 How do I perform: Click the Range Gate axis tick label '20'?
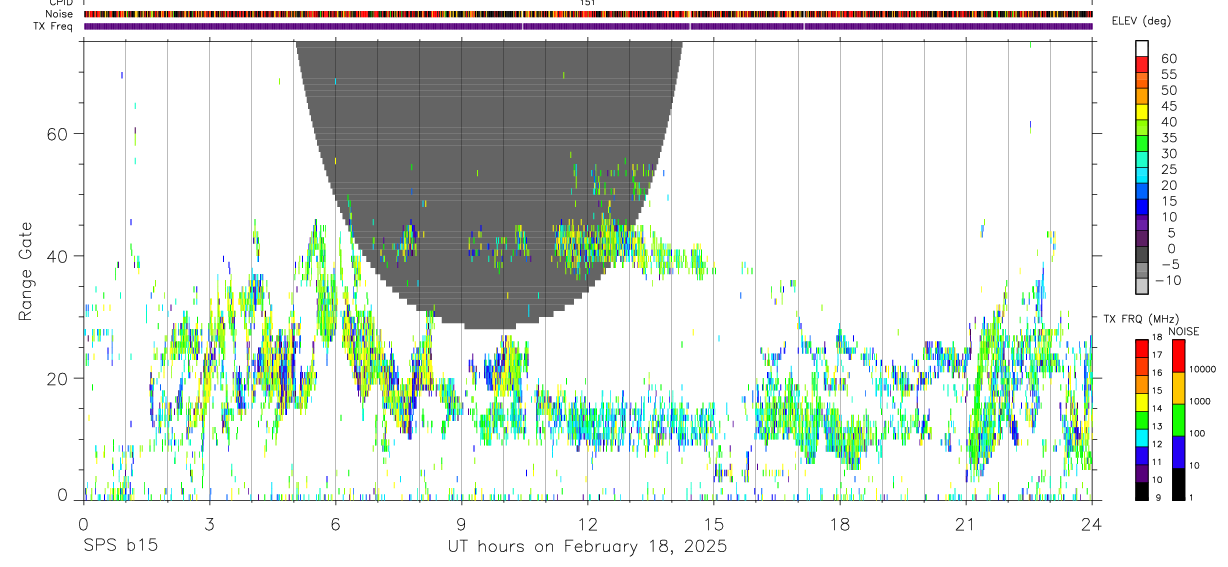[x=56, y=378]
